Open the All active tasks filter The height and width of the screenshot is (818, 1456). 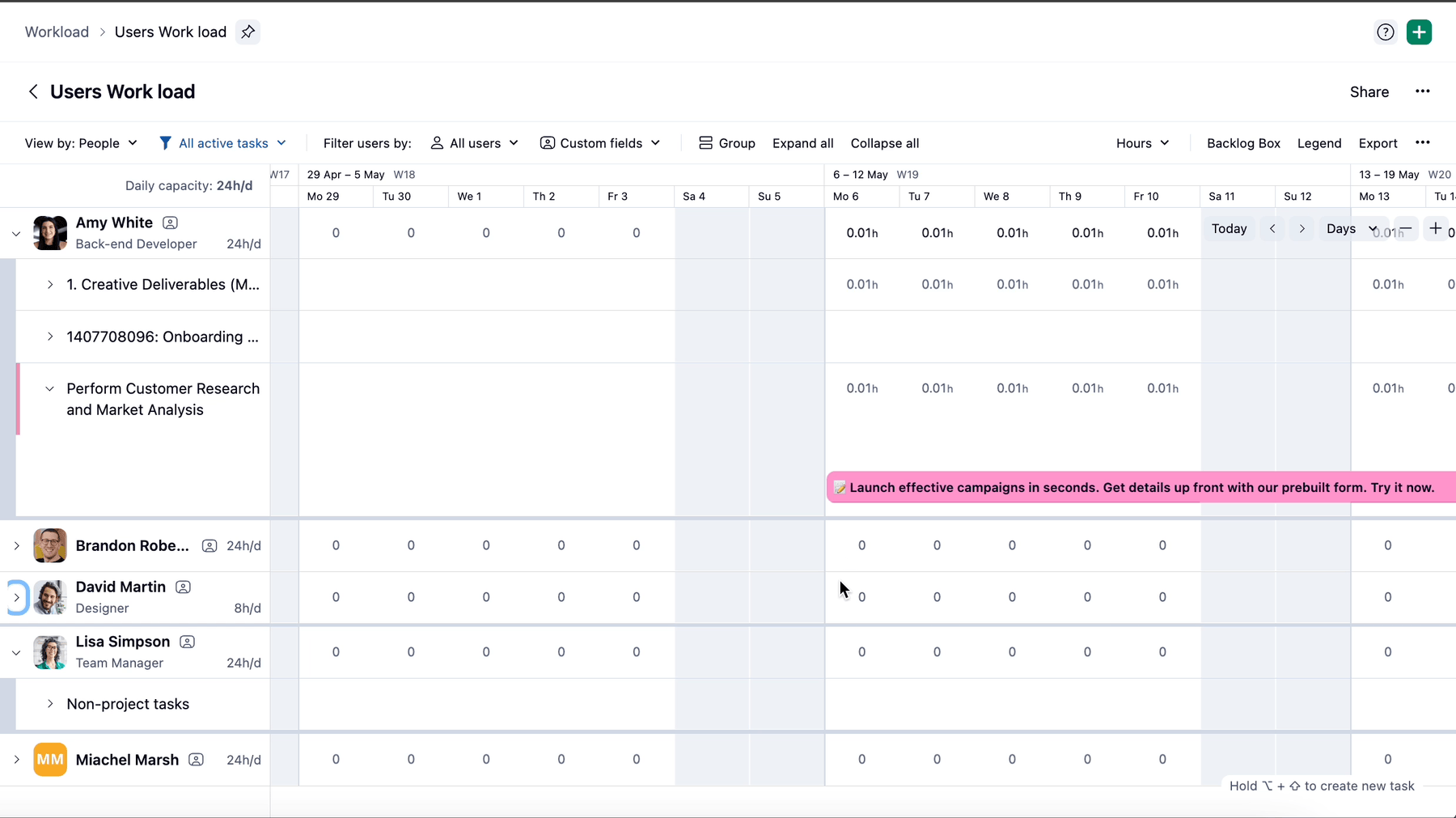click(222, 143)
